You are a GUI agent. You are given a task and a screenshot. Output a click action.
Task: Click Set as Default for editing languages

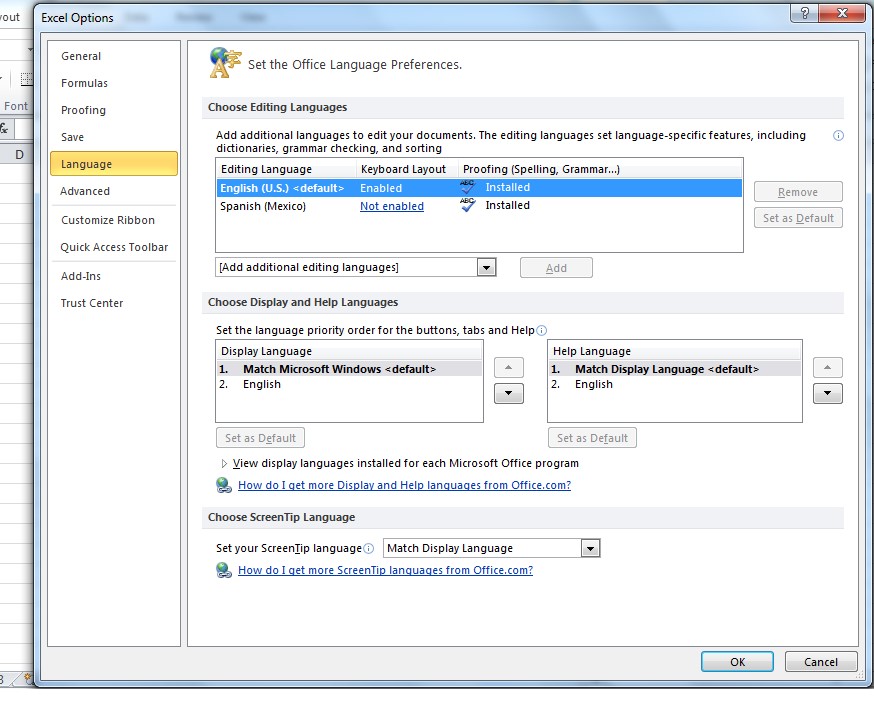coord(798,218)
